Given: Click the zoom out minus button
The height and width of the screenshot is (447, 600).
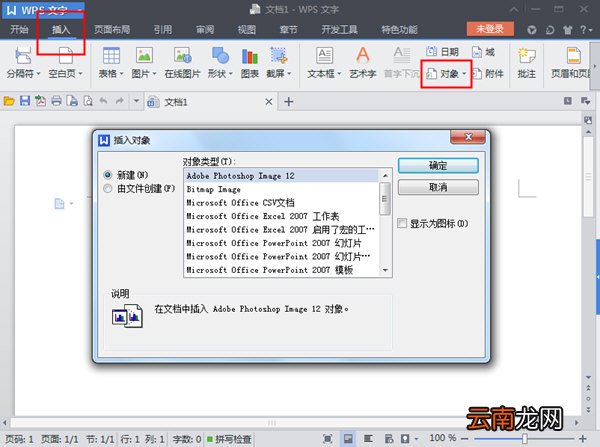Looking at the screenshot, I should 465,439.
